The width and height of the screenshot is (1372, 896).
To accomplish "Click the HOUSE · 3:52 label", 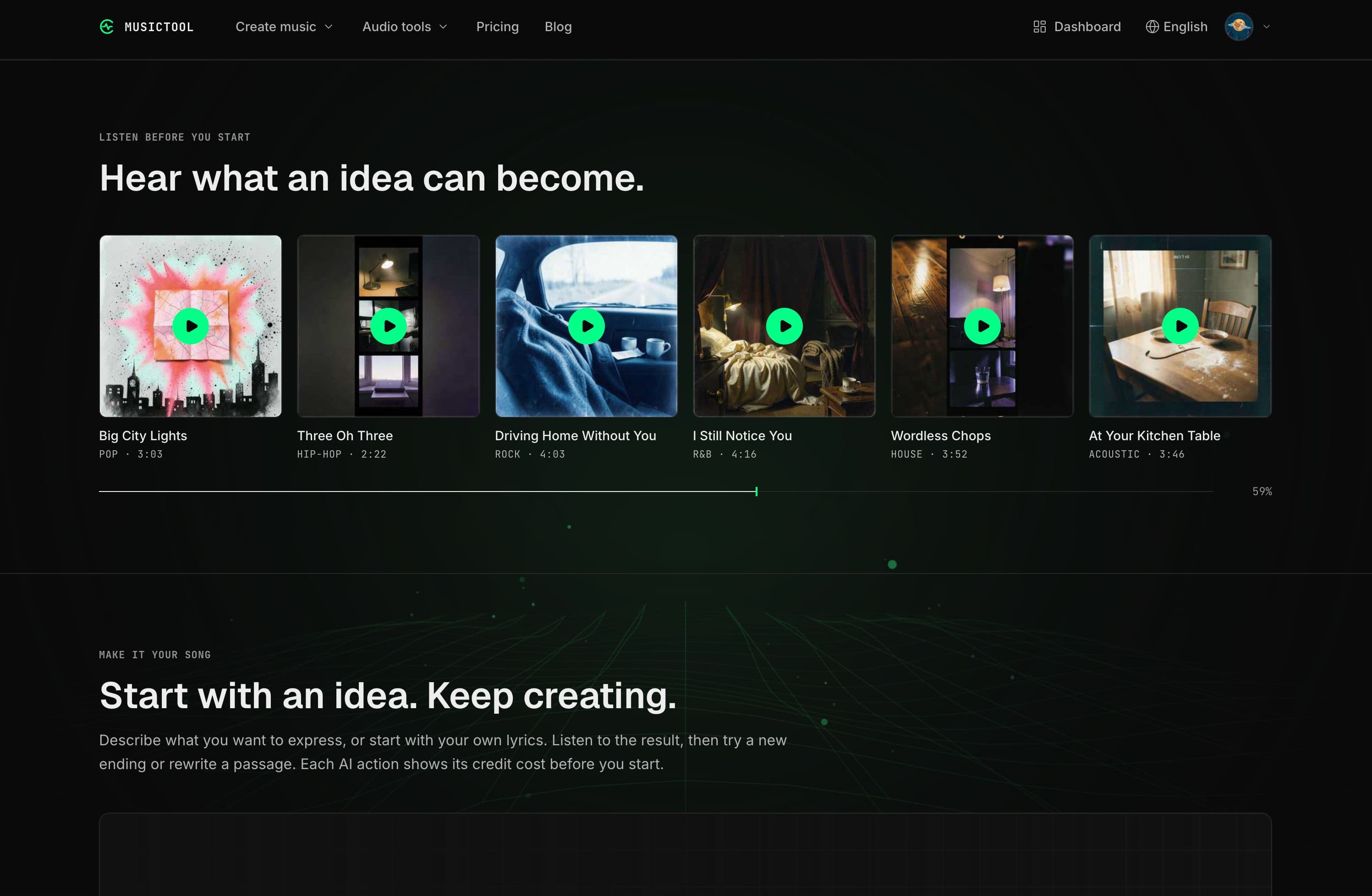I will pos(929,454).
